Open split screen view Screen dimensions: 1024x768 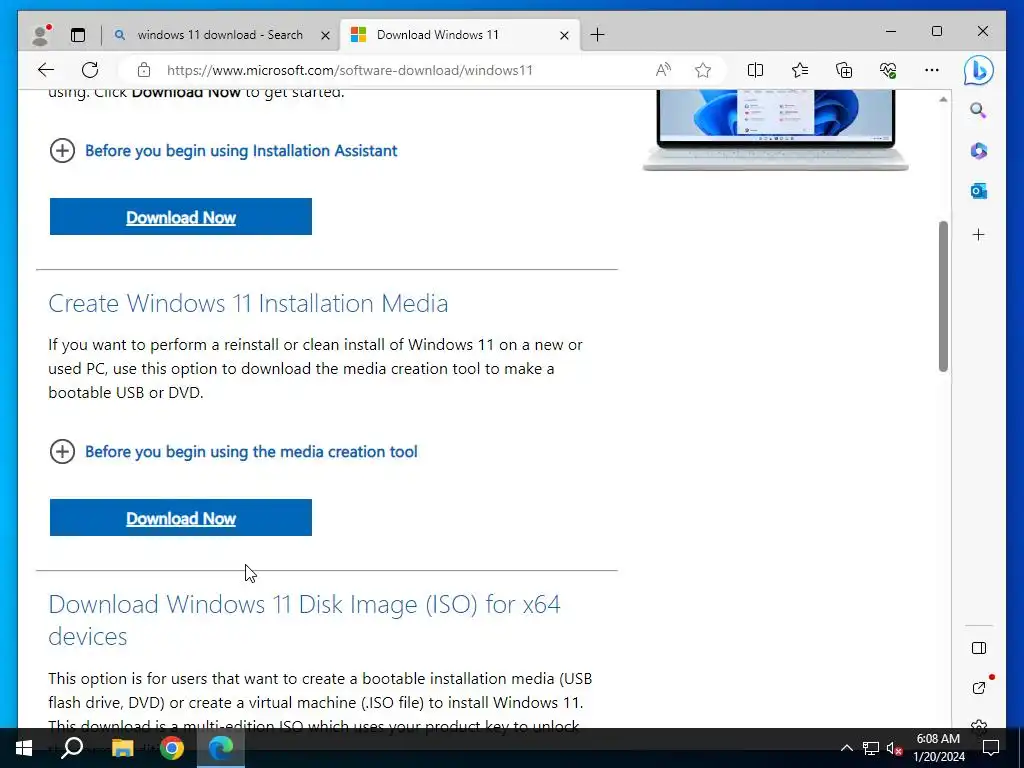click(756, 70)
